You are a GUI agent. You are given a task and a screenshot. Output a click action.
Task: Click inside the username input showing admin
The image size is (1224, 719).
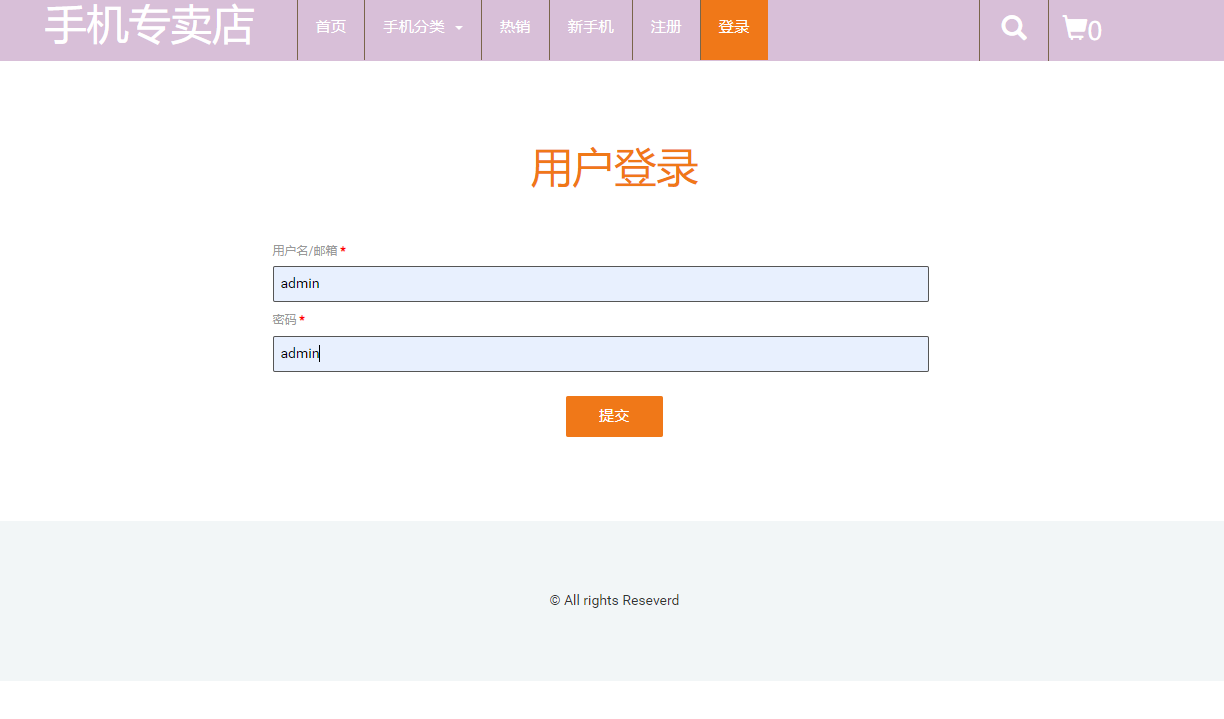point(600,283)
